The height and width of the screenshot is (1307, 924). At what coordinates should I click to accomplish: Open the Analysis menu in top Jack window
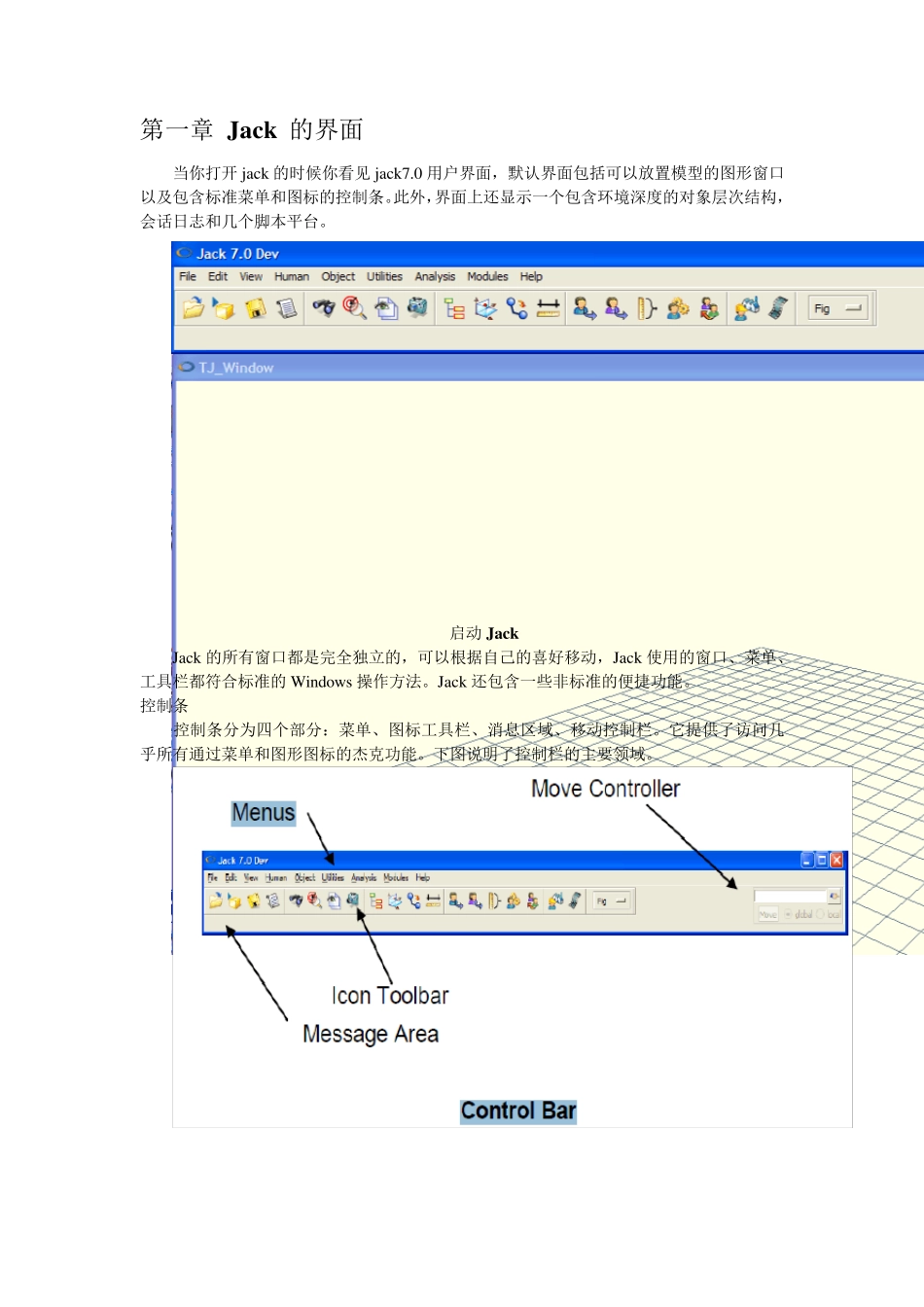[x=435, y=276]
